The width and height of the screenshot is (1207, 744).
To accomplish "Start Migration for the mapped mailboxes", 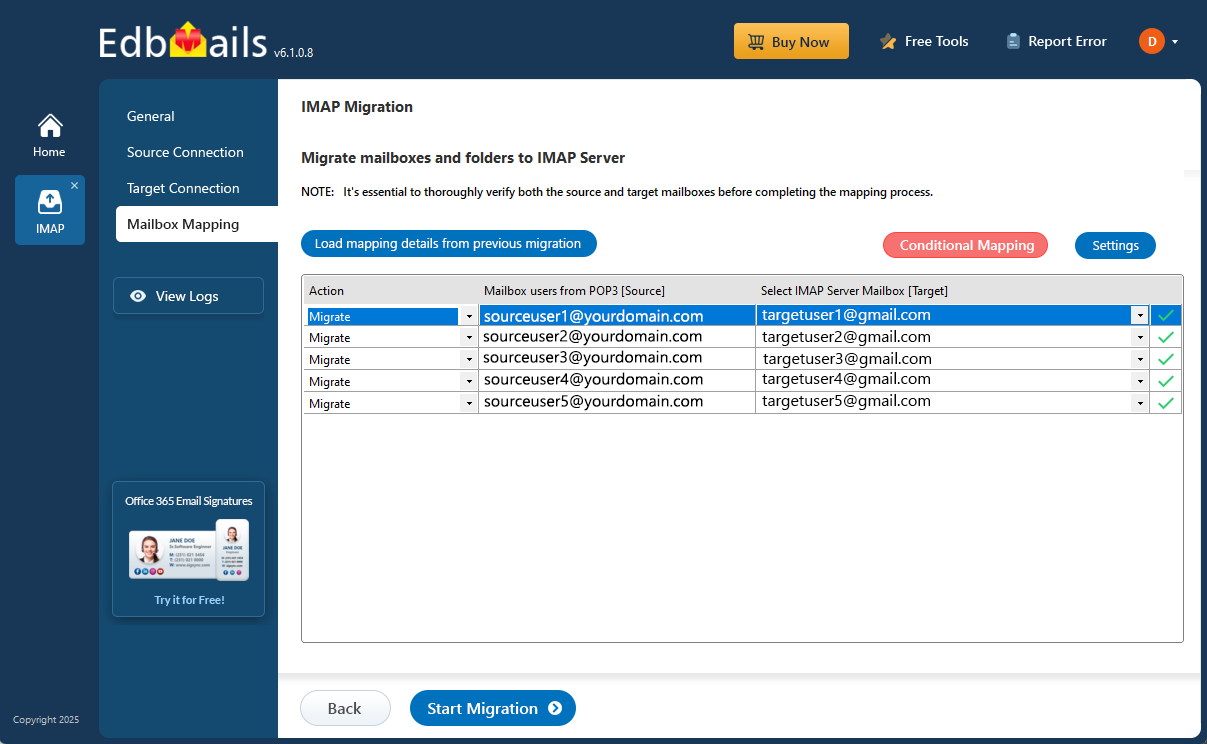I will 492,708.
